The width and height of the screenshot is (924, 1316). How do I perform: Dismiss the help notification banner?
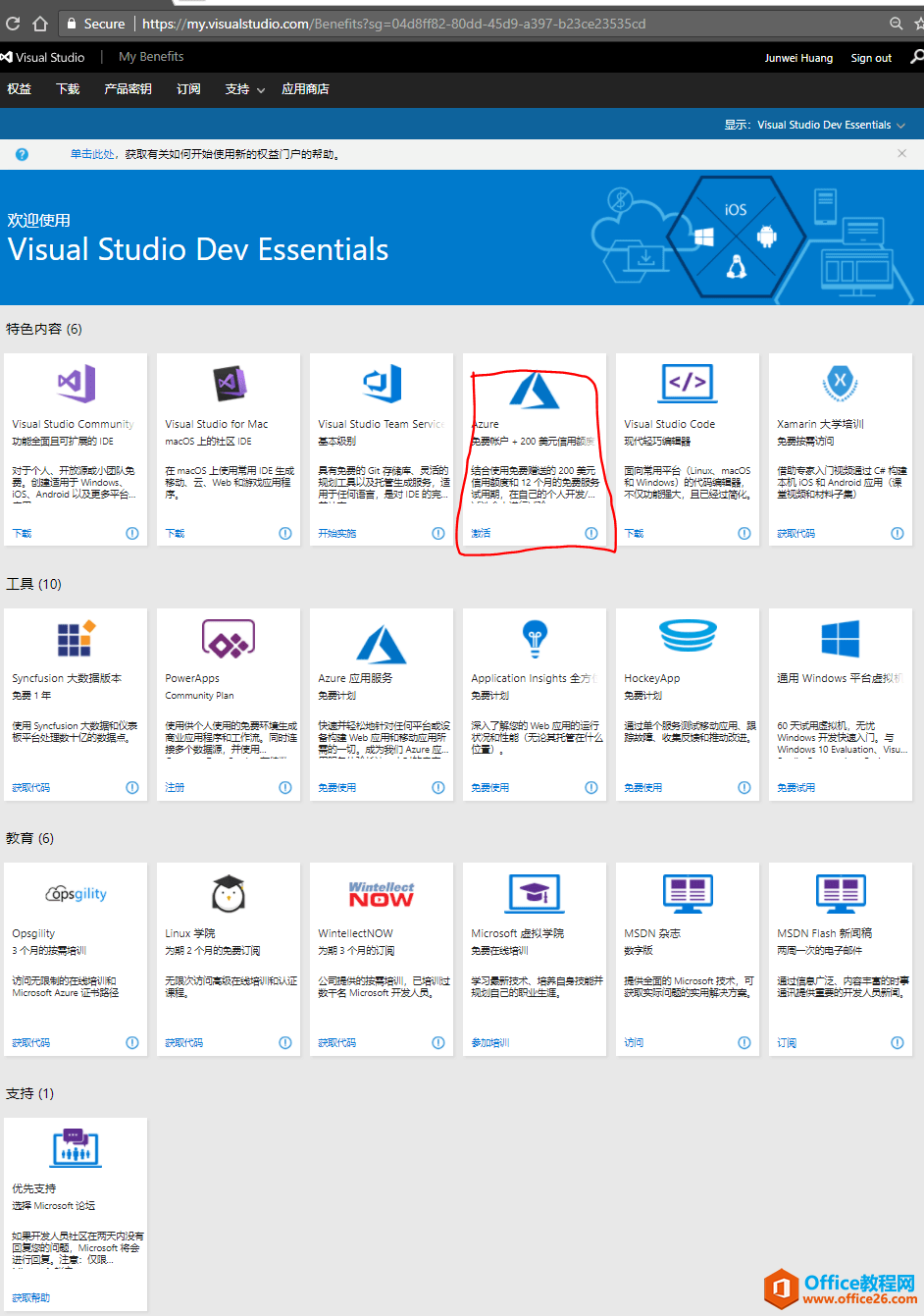click(x=901, y=153)
